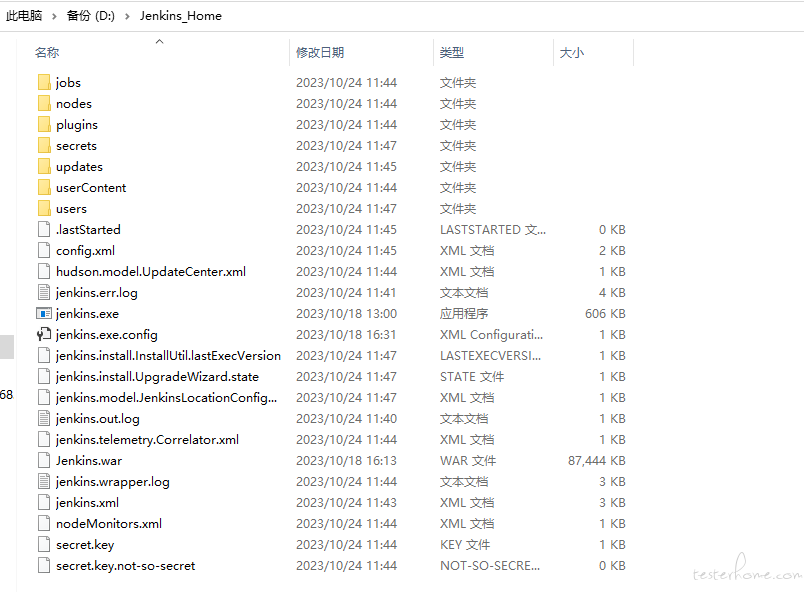Select the folder name userContent

pos(91,188)
